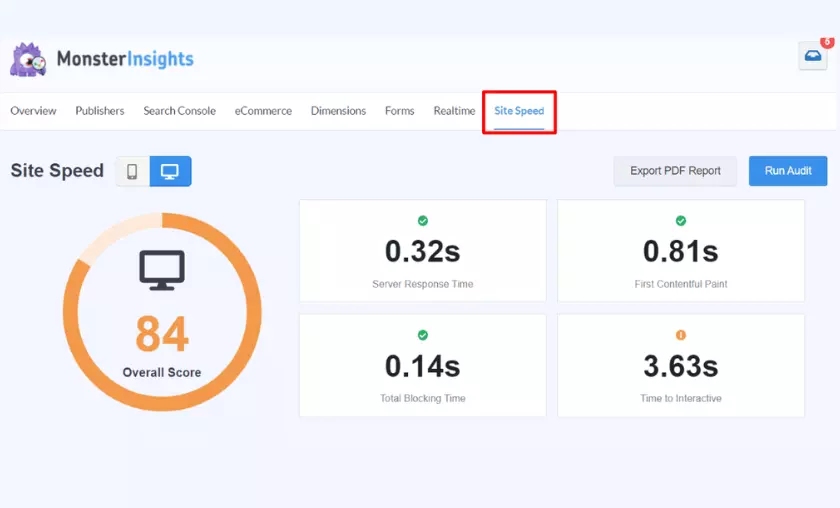840x508 pixels.
Task: Click the 0.14s Total Blocking Time value
Action: click(x=423, y=366)
